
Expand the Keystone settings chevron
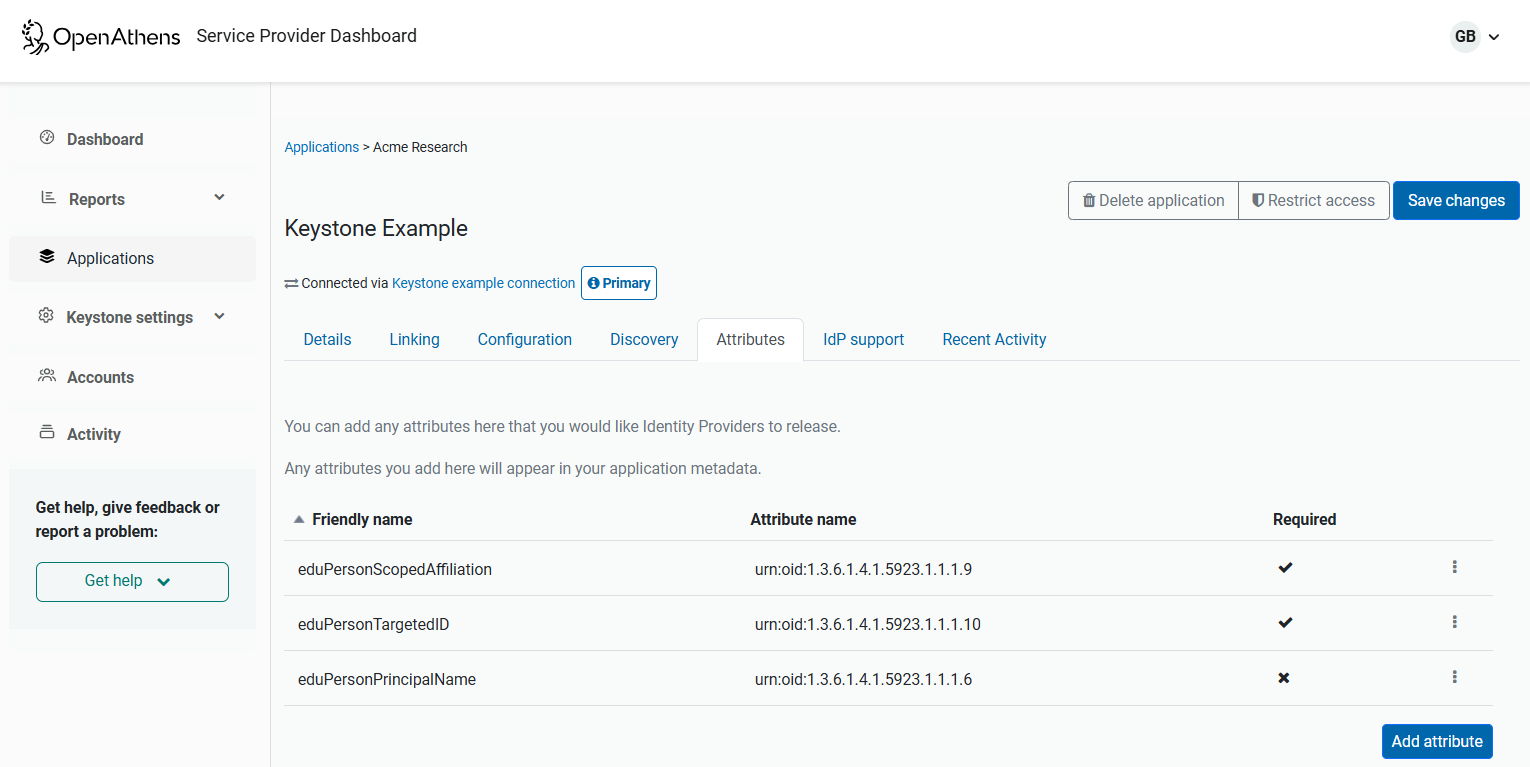tap(219, 316)
